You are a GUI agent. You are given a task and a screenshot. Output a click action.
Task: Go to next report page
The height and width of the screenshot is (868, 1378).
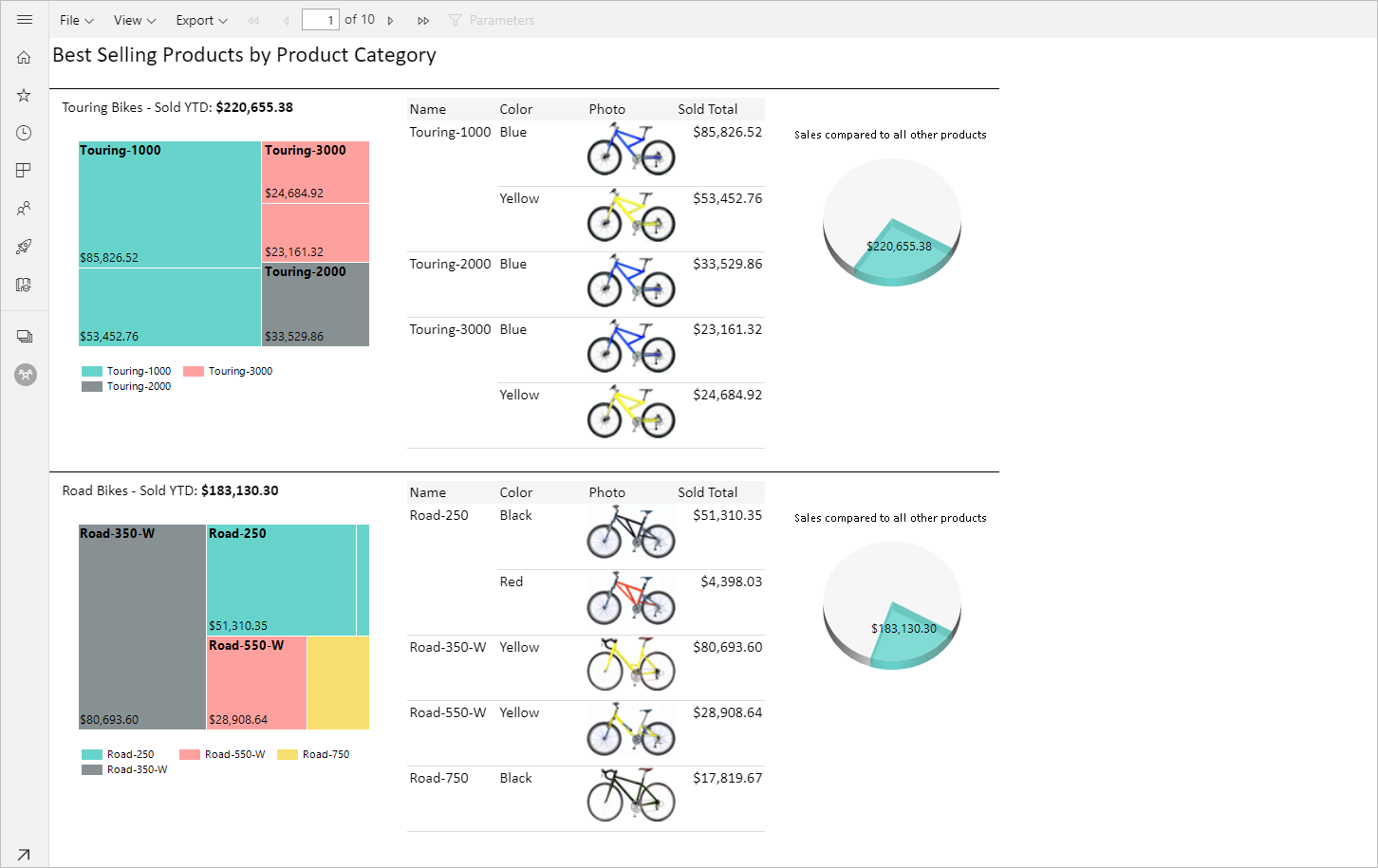(x=390, y=20)
